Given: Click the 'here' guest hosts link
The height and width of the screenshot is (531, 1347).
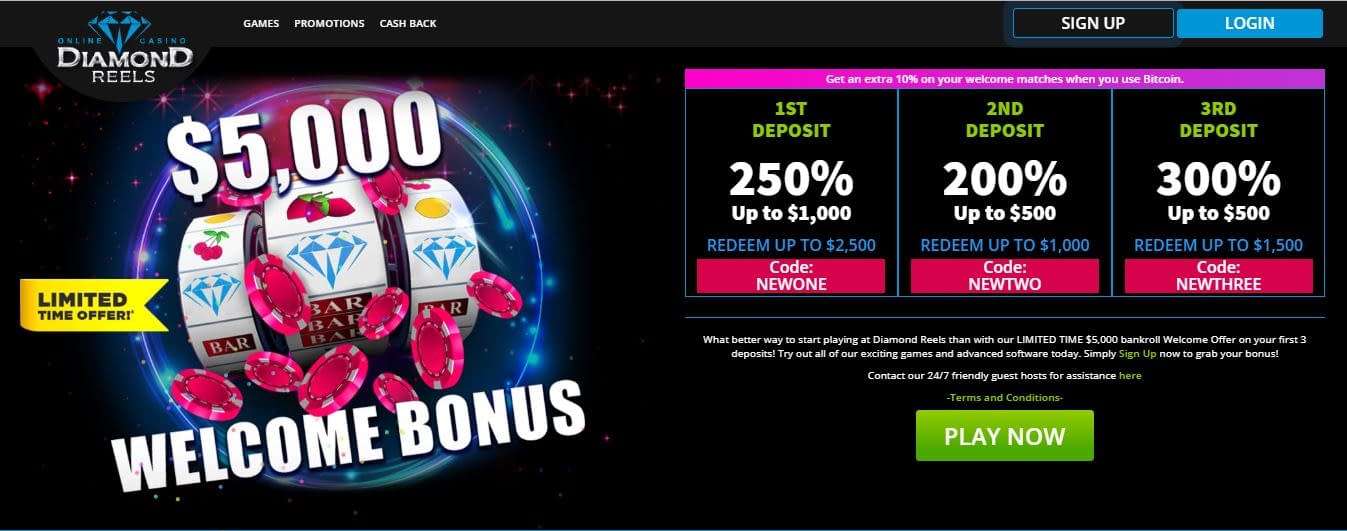Looking at the screenshot, I should click(1130, 376).
